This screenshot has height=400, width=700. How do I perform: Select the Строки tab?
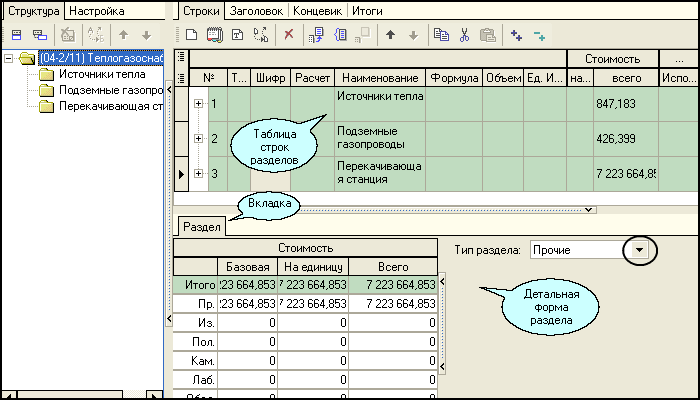[x=201, y=11]
